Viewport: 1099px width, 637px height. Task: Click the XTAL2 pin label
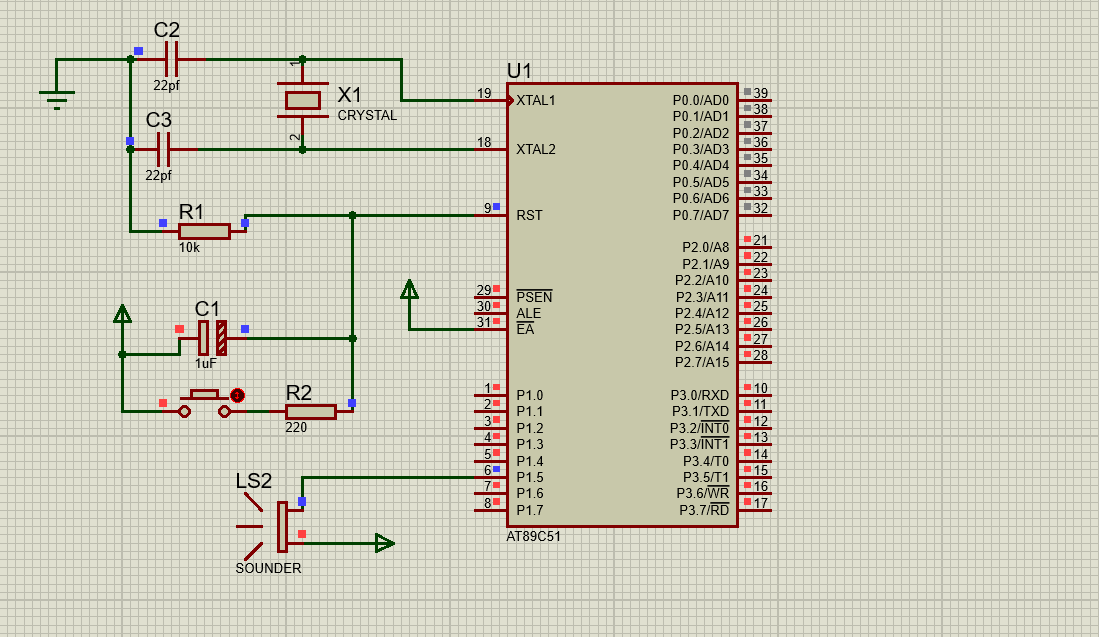536,149
